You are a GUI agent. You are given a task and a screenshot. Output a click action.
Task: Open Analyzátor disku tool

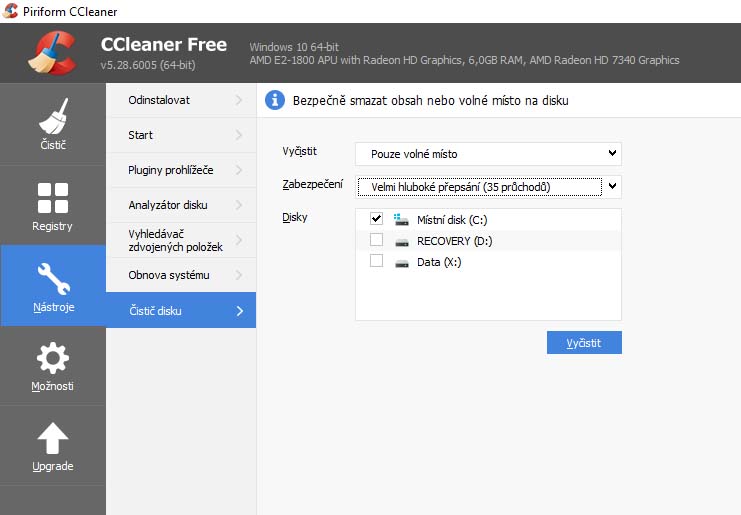(181, 205)
